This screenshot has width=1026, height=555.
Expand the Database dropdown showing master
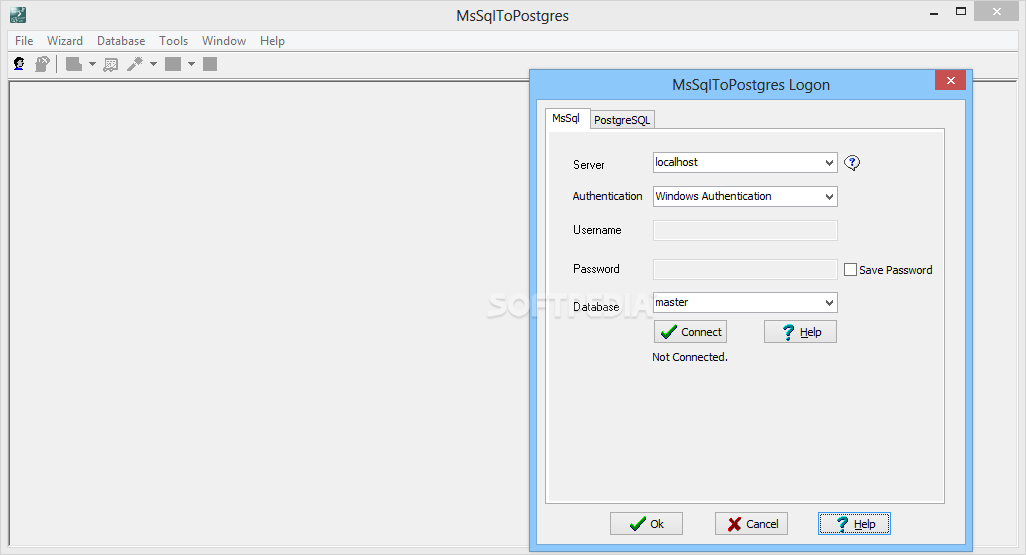829,302
